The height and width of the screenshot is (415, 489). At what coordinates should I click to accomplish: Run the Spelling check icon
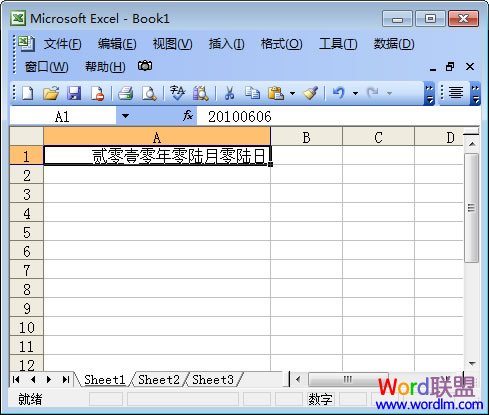(x=177, y=93)
